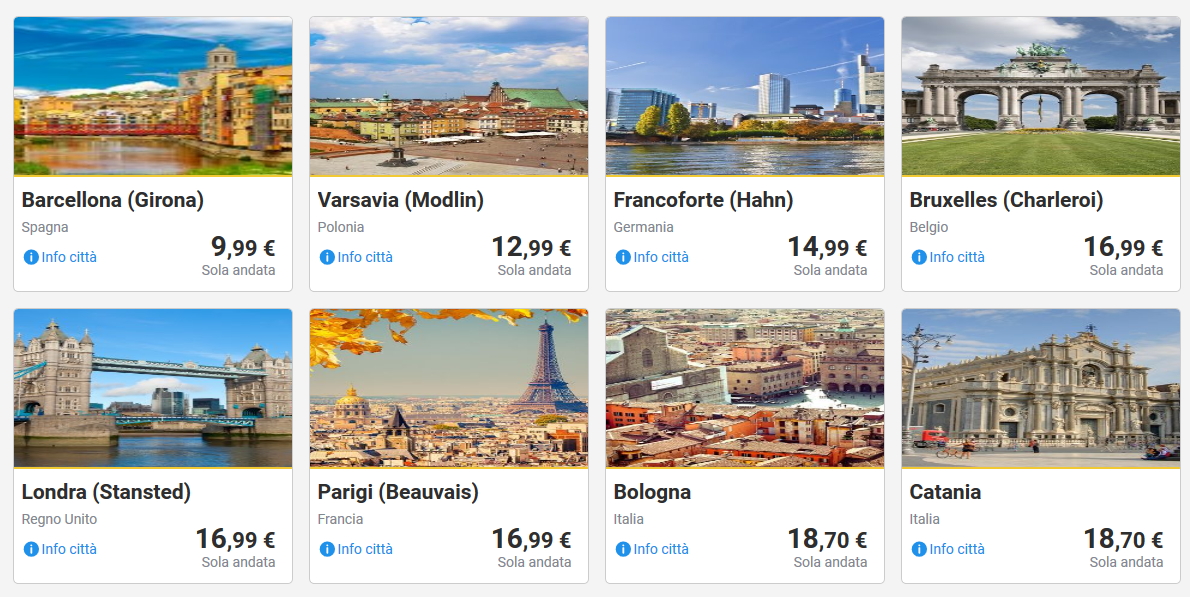Open the Barcellona (Girona) city photo
The image size is (1190, 597).
[153, 96]
